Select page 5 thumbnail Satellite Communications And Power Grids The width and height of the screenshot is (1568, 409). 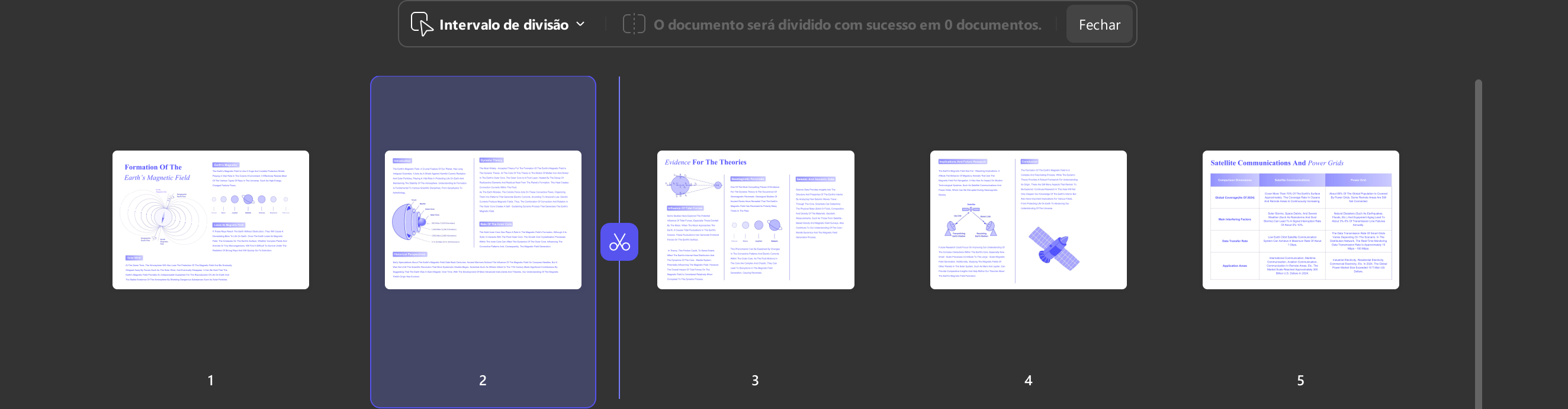pyautogui.click(x=1301, y=220)
